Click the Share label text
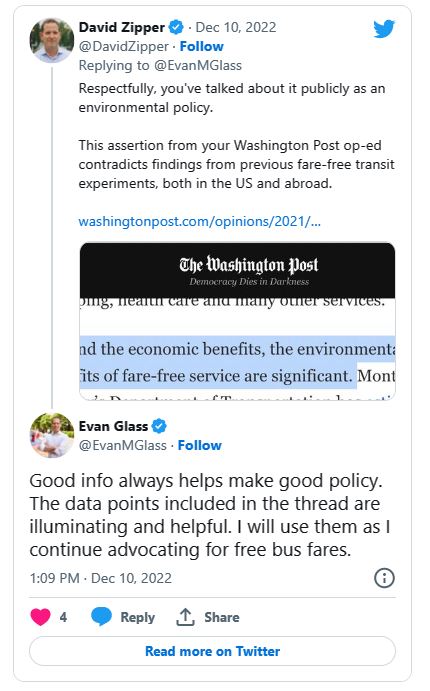The image size is (430, 691). click(222, 617)
